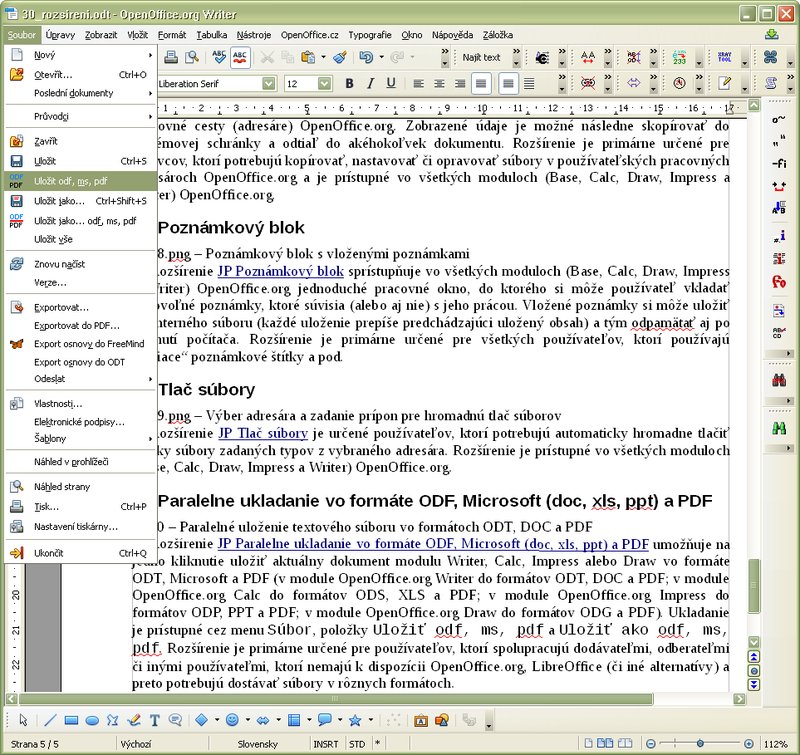Click the Undo arrow icon
This screenshot has height=755, width=800.
coord(366,57)
